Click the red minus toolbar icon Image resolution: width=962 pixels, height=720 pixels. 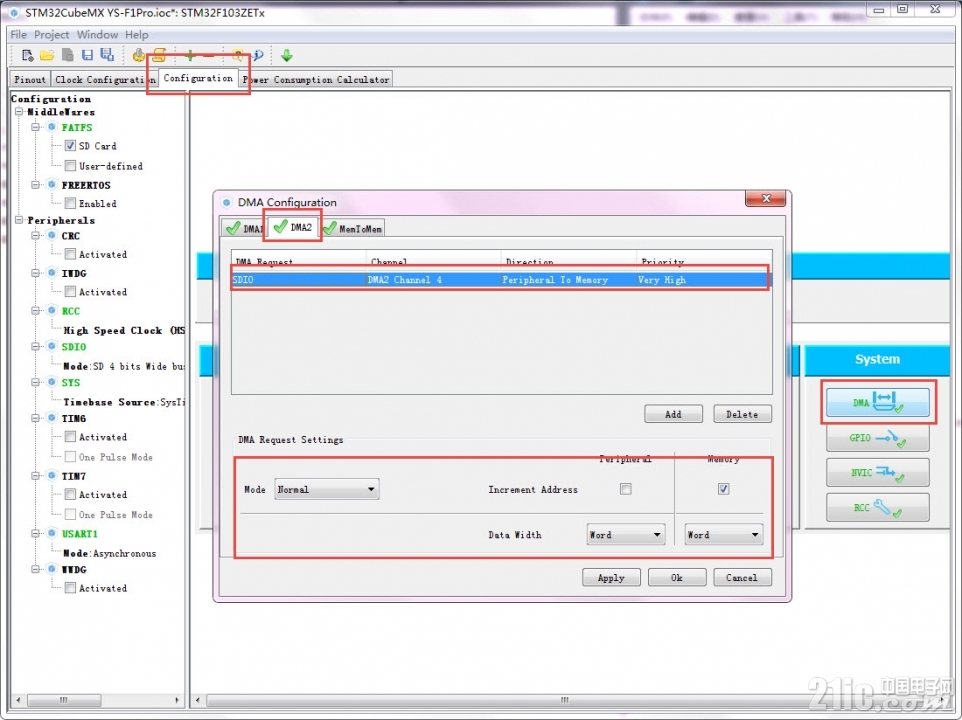point(209,56)
